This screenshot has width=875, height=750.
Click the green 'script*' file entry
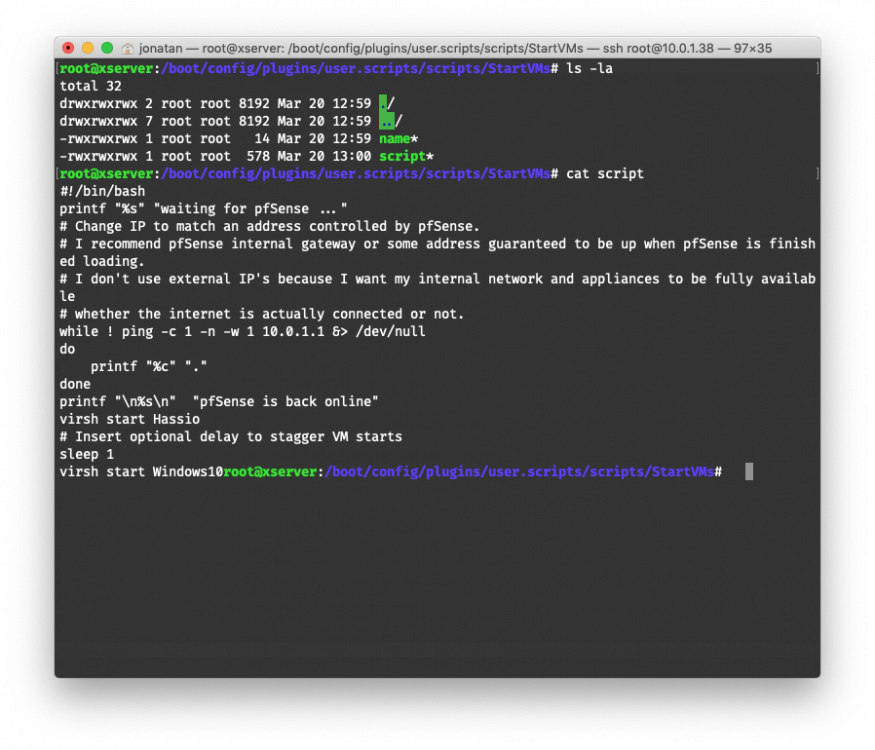coord(406,156)
